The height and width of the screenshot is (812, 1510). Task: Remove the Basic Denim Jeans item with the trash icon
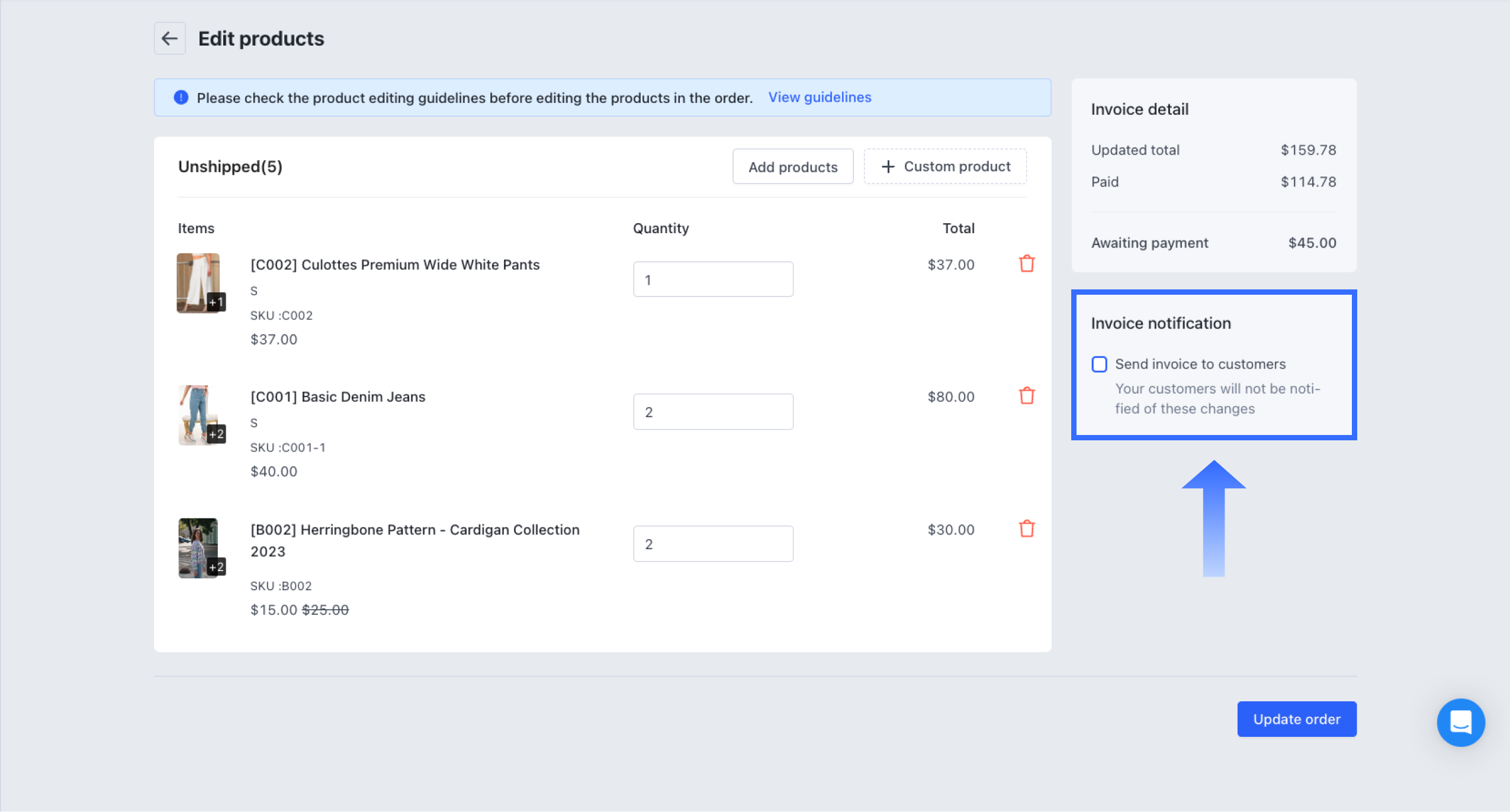[1026, 396]
